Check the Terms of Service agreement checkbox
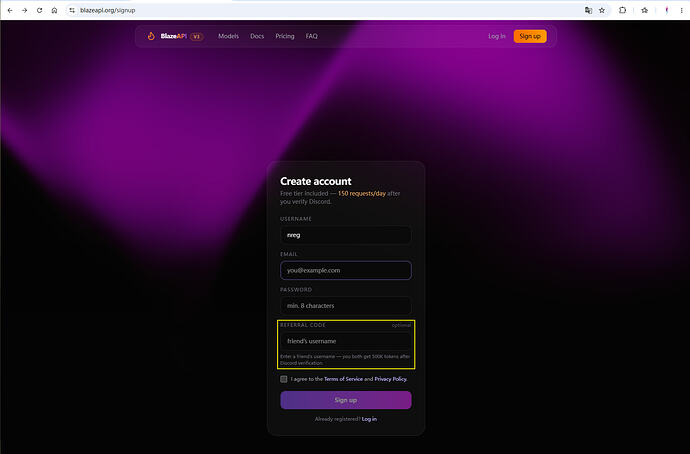The width and height of the screenshot is (690, 454). (x=284, y=379)
